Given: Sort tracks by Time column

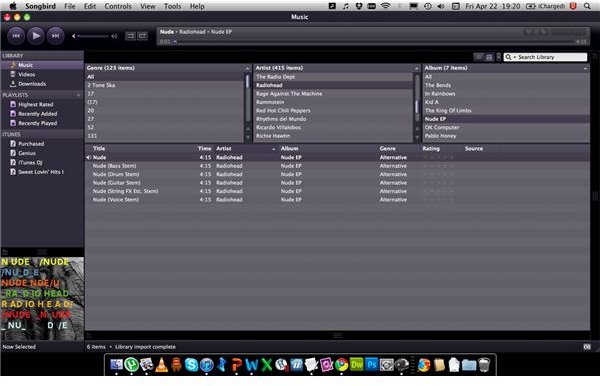Looking at the screenshot, I should coord(204,148).
